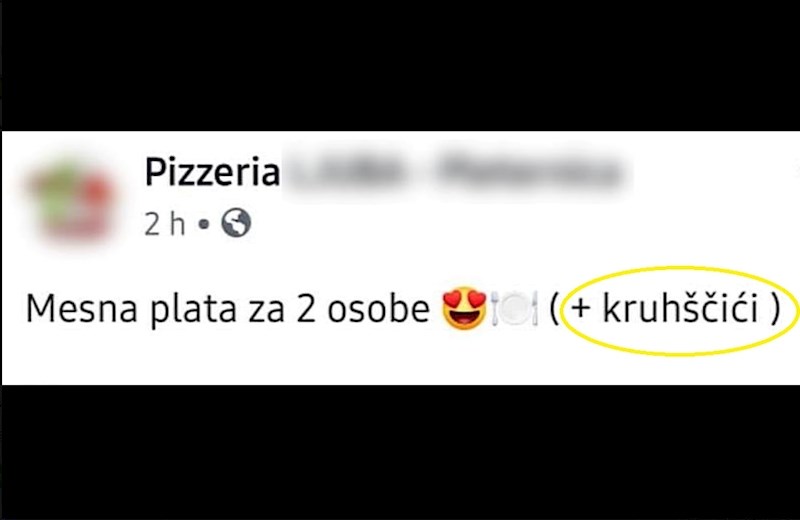800x520 pixels.
Task: Click the heart-eyes smiley emoji
Action: coord(464,308)
